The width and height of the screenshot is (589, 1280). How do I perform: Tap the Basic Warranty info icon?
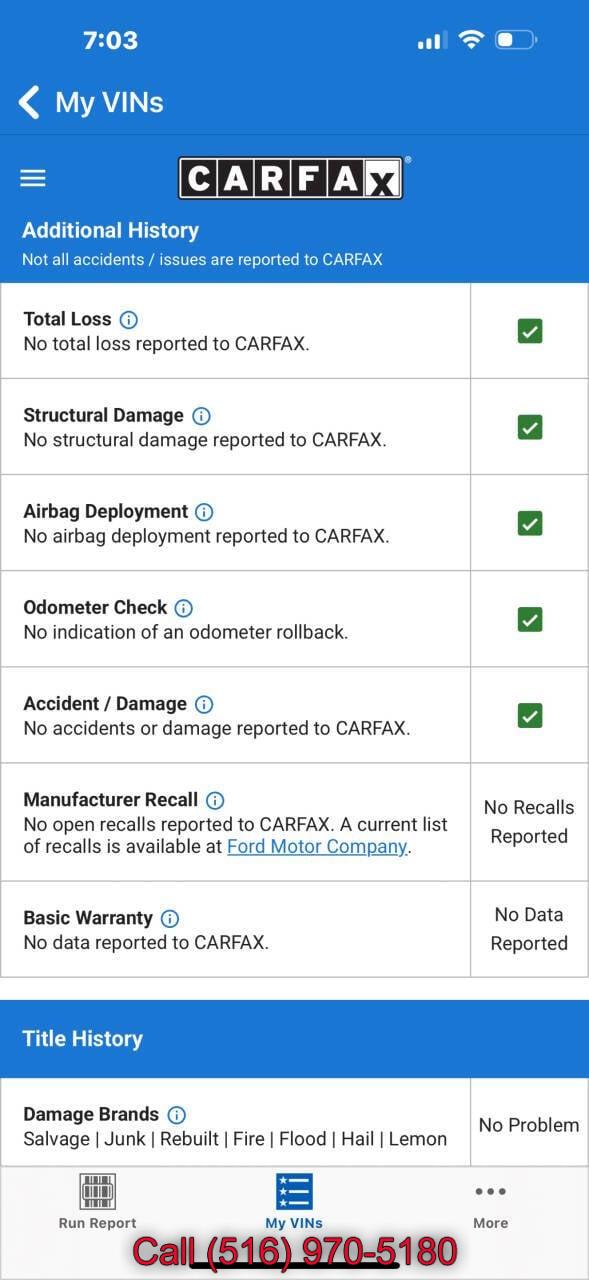[170, 918]
